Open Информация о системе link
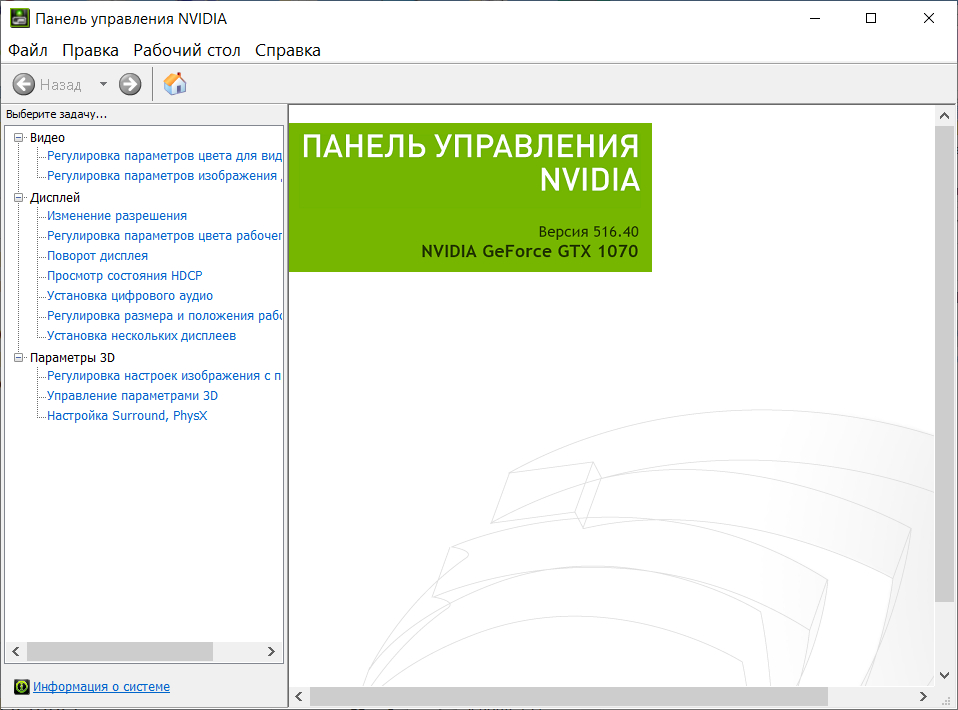The width and height of the screenshot is (958, 710). coord(101,687)
